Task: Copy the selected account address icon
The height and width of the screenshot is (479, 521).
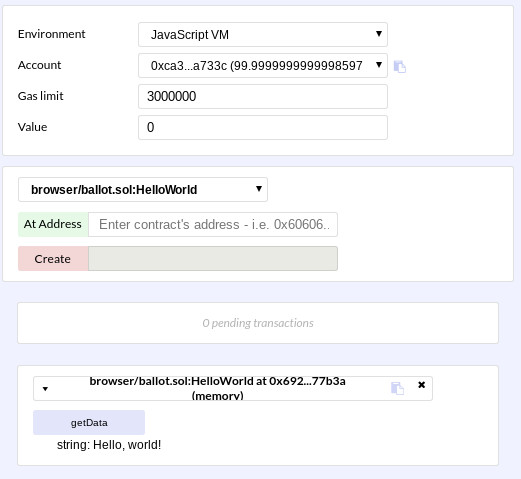Action: click(x=399, y=66)
